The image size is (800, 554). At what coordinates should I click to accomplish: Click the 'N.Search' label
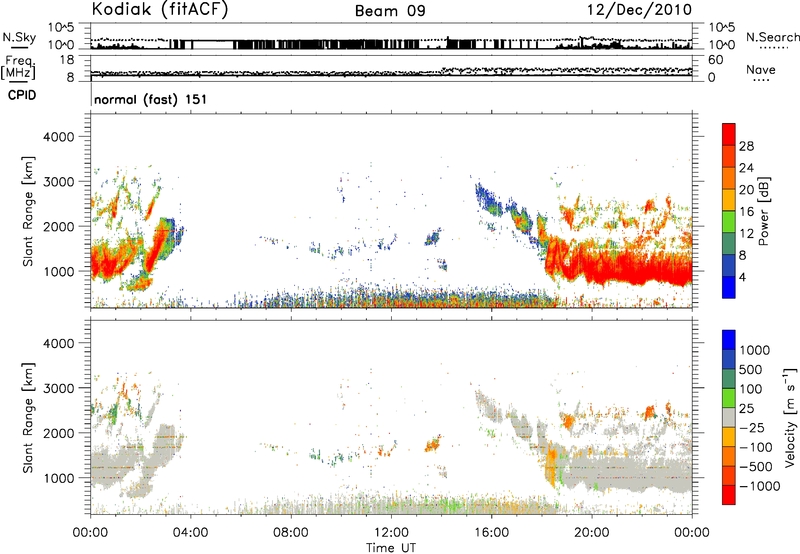(x=772, y=37)
